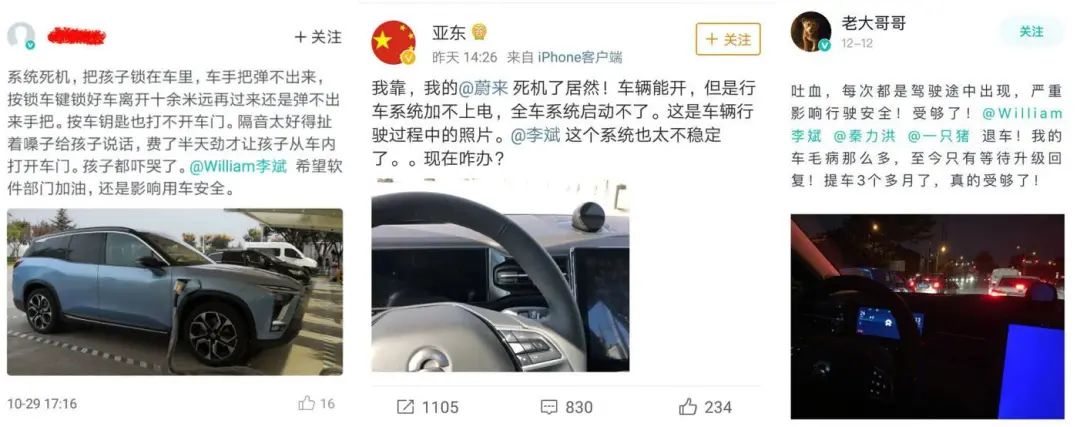Open comments icon showing 830

549,407
